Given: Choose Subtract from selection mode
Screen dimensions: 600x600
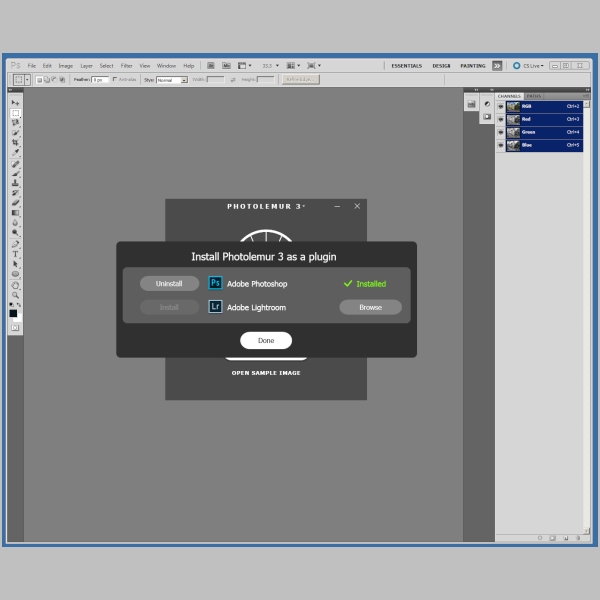Looking at the screenshot, I should pyautogui.click(x=54, y=80).
